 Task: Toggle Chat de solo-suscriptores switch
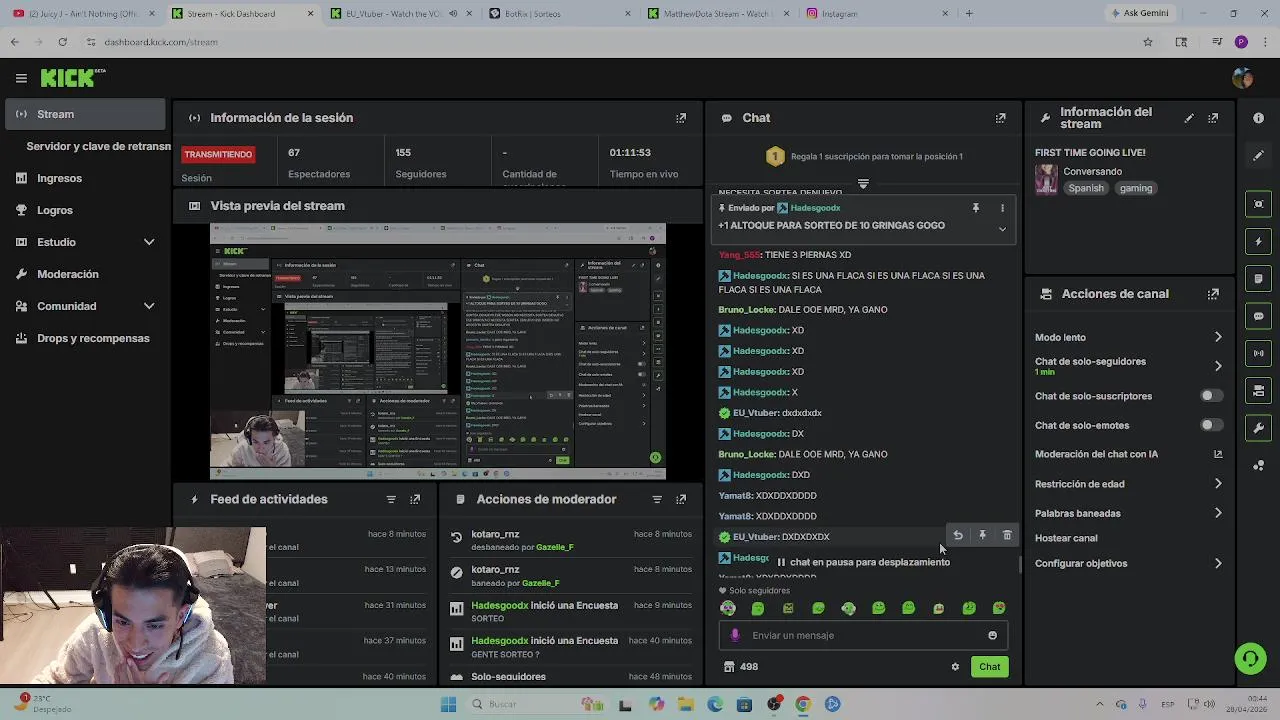[1210, 396]
